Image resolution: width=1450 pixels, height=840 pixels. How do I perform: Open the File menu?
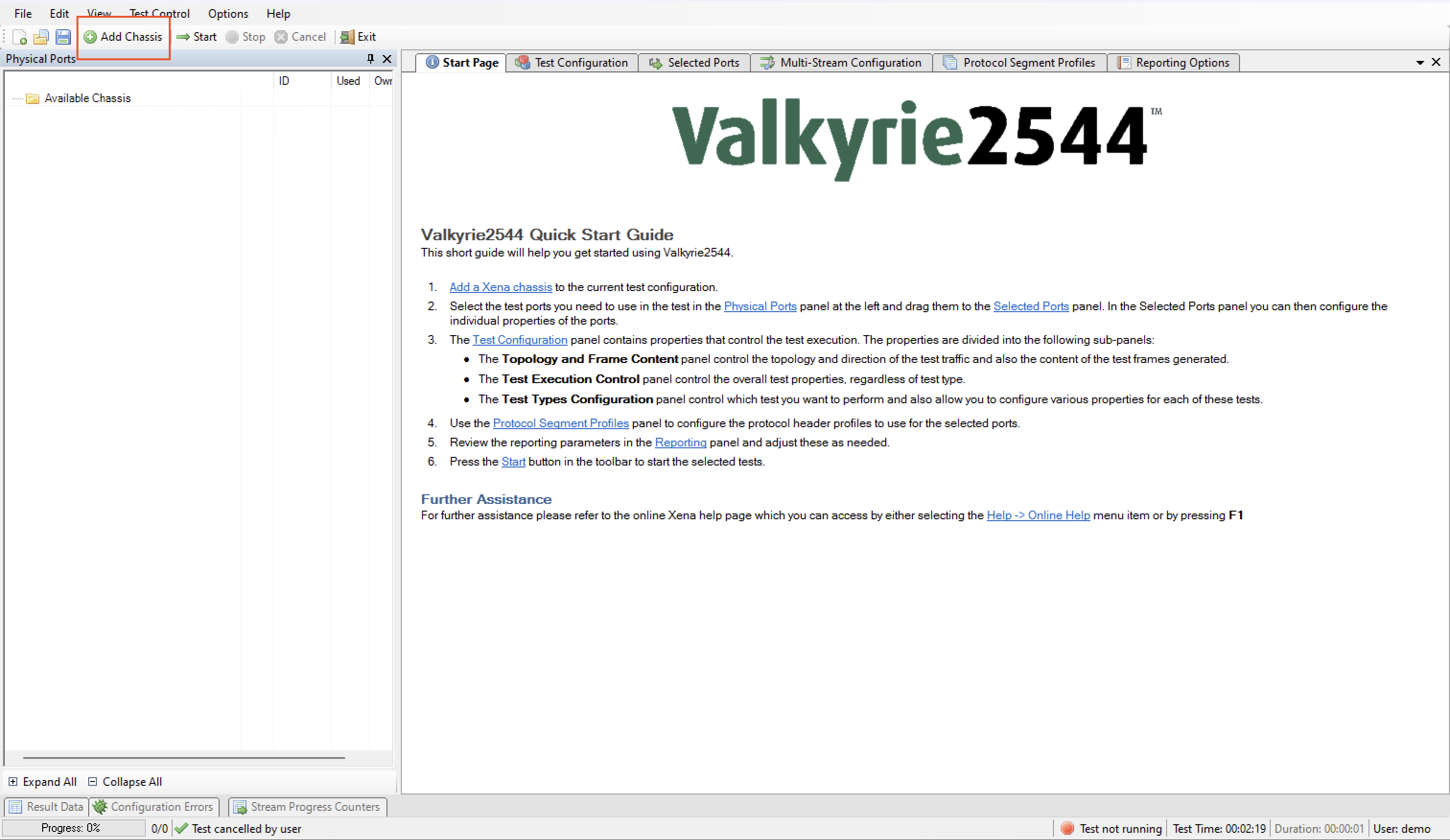coord(23,13)
